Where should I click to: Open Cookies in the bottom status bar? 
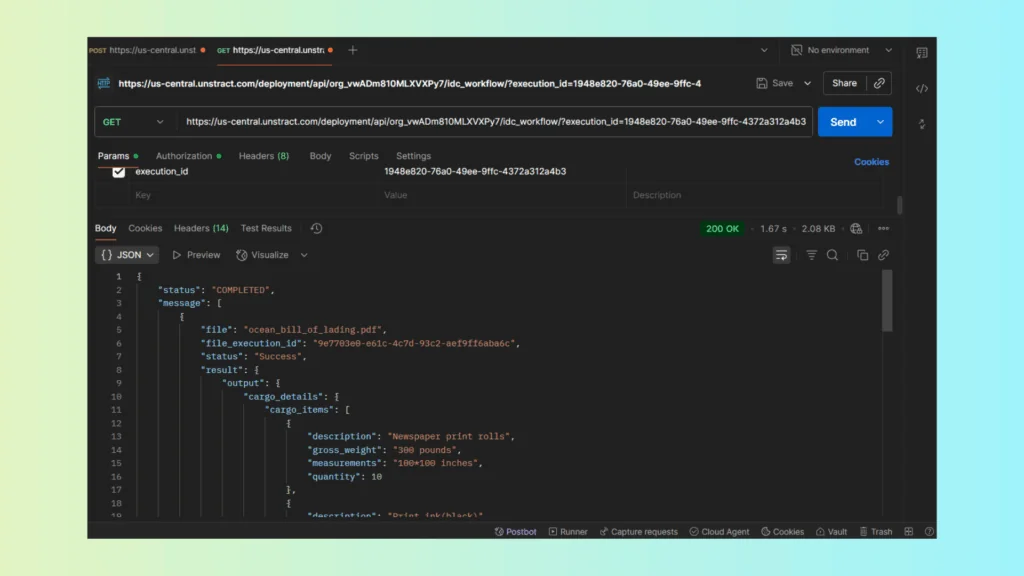782,532
